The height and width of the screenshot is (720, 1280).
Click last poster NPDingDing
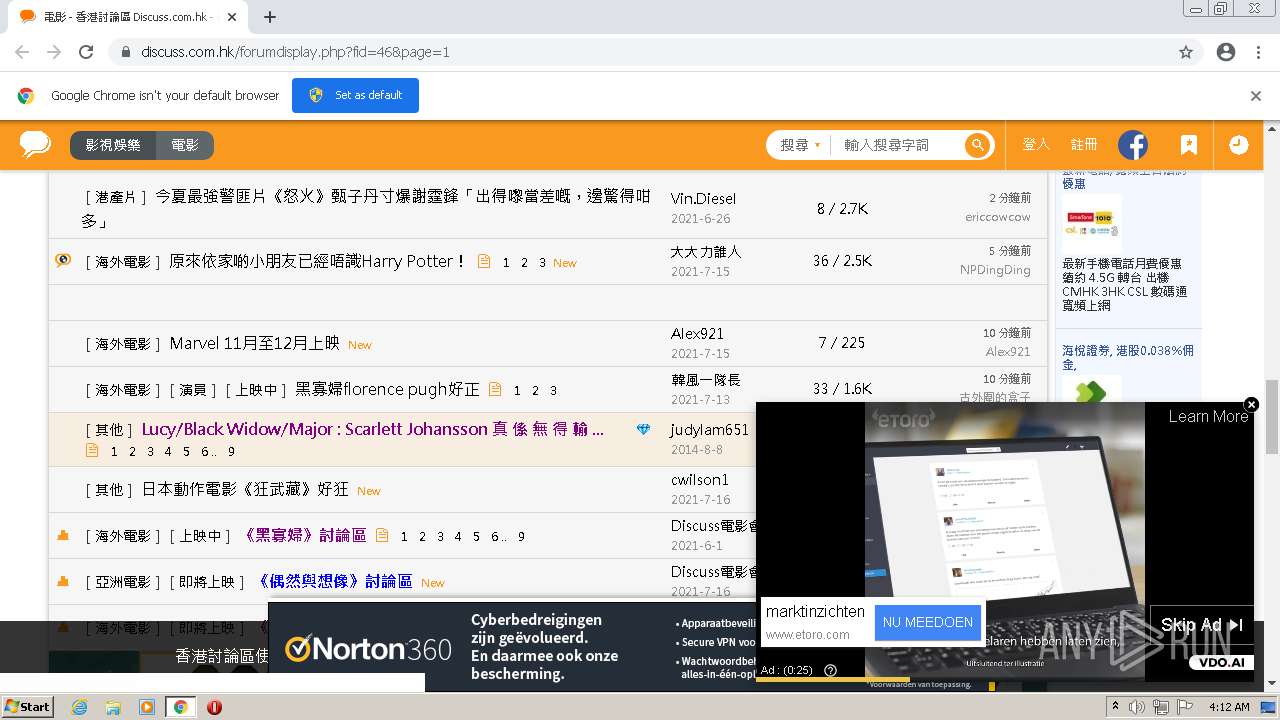(995, 270)
